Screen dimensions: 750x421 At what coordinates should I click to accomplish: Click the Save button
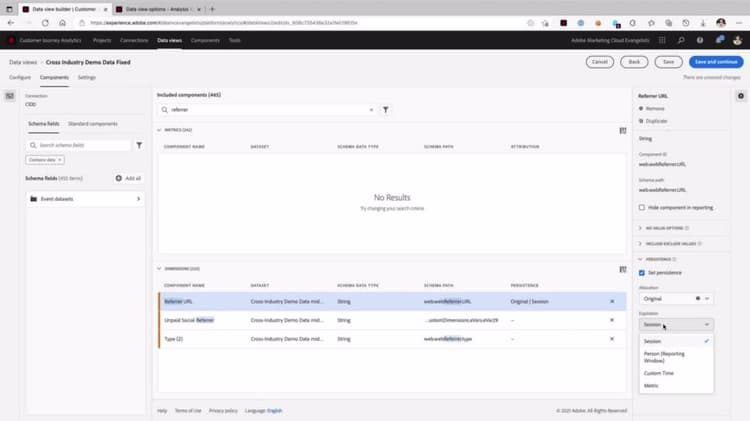click(669, 62)
